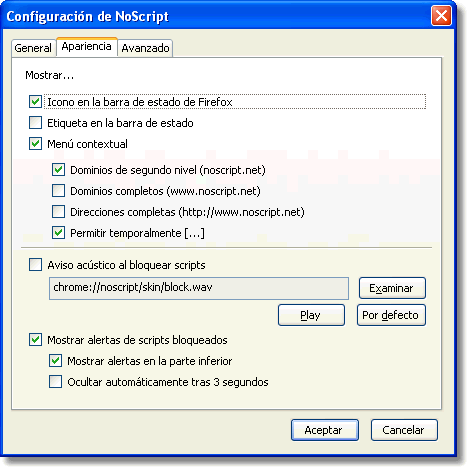The height and width of the screenshot is (469, 469).
Task: Select the Apariencia tab
Action: [x=87, y=47]
